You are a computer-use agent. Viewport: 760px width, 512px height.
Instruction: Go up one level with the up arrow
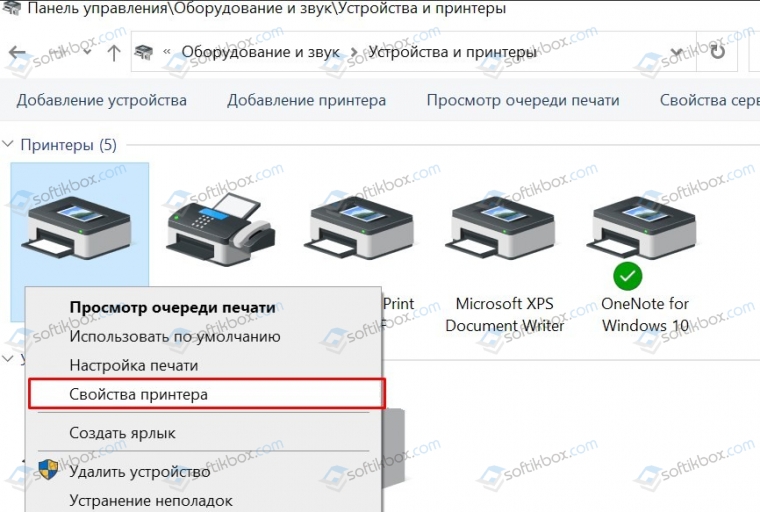(x=114, y=52)
